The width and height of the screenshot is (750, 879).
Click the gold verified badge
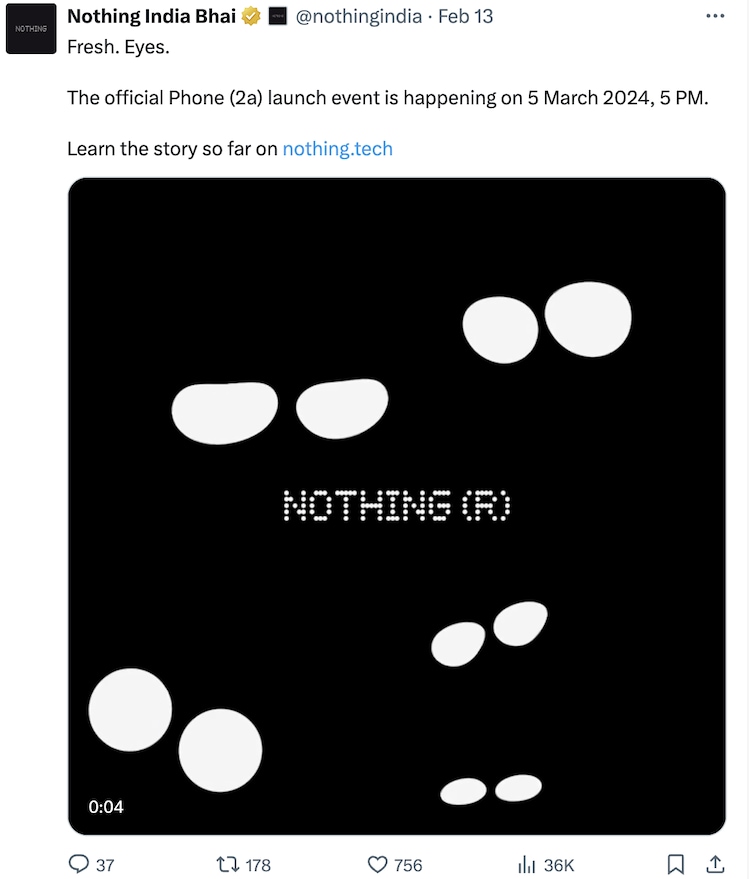point(252,17)
